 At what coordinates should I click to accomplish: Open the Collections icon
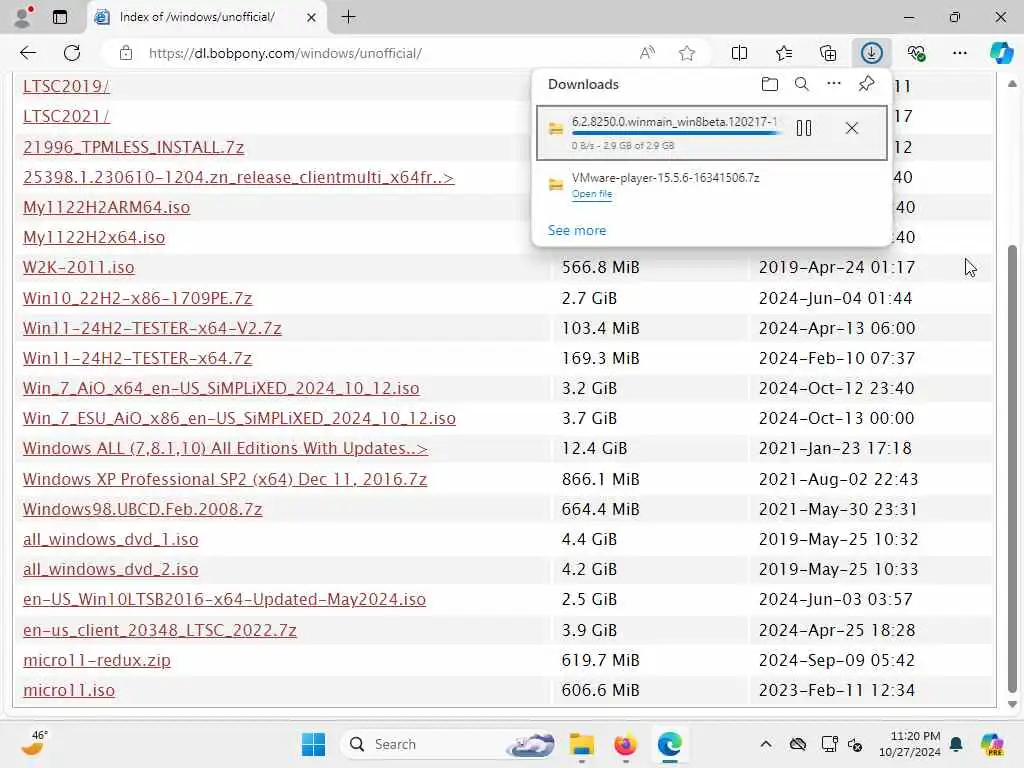[827, 54]
